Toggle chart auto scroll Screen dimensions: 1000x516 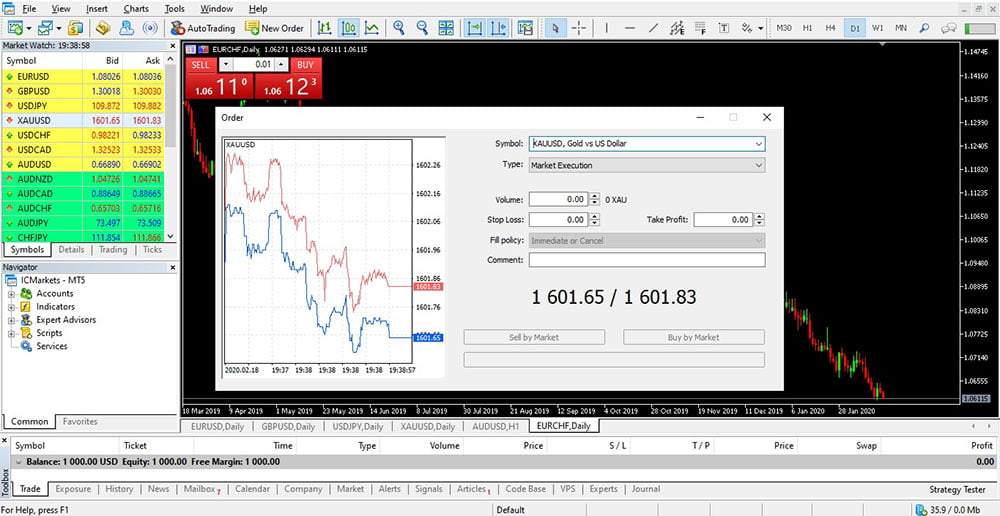tap(474, 28)
